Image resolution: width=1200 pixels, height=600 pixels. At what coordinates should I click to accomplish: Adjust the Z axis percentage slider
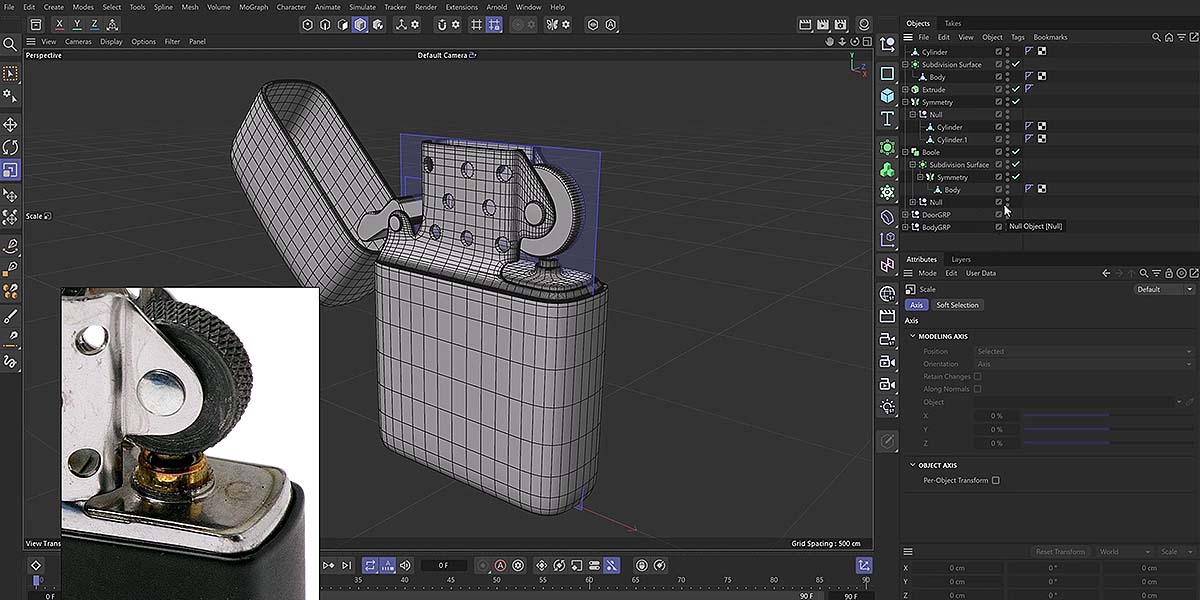coord(1108,443)
